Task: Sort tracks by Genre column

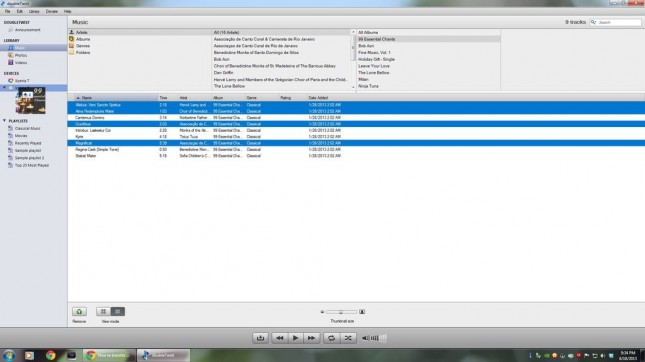Action: point(261,98)
